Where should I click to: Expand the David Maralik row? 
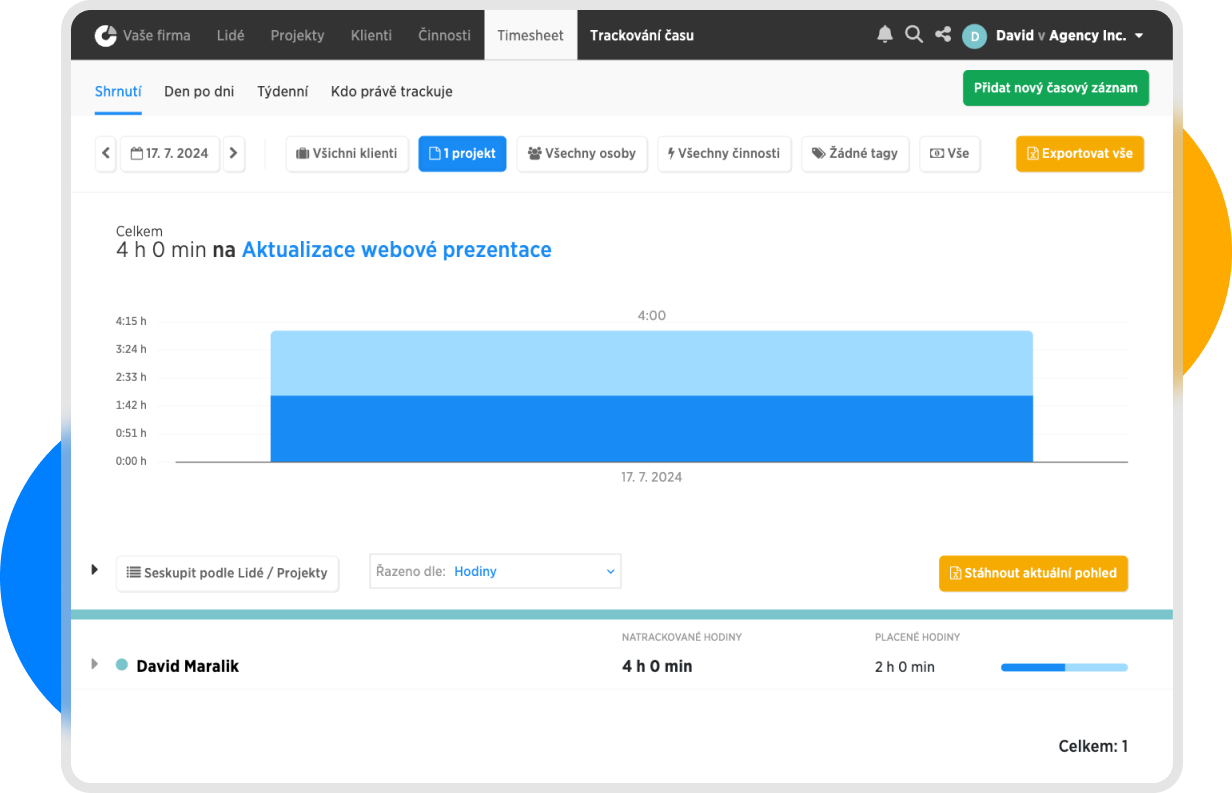pos(95,664)
